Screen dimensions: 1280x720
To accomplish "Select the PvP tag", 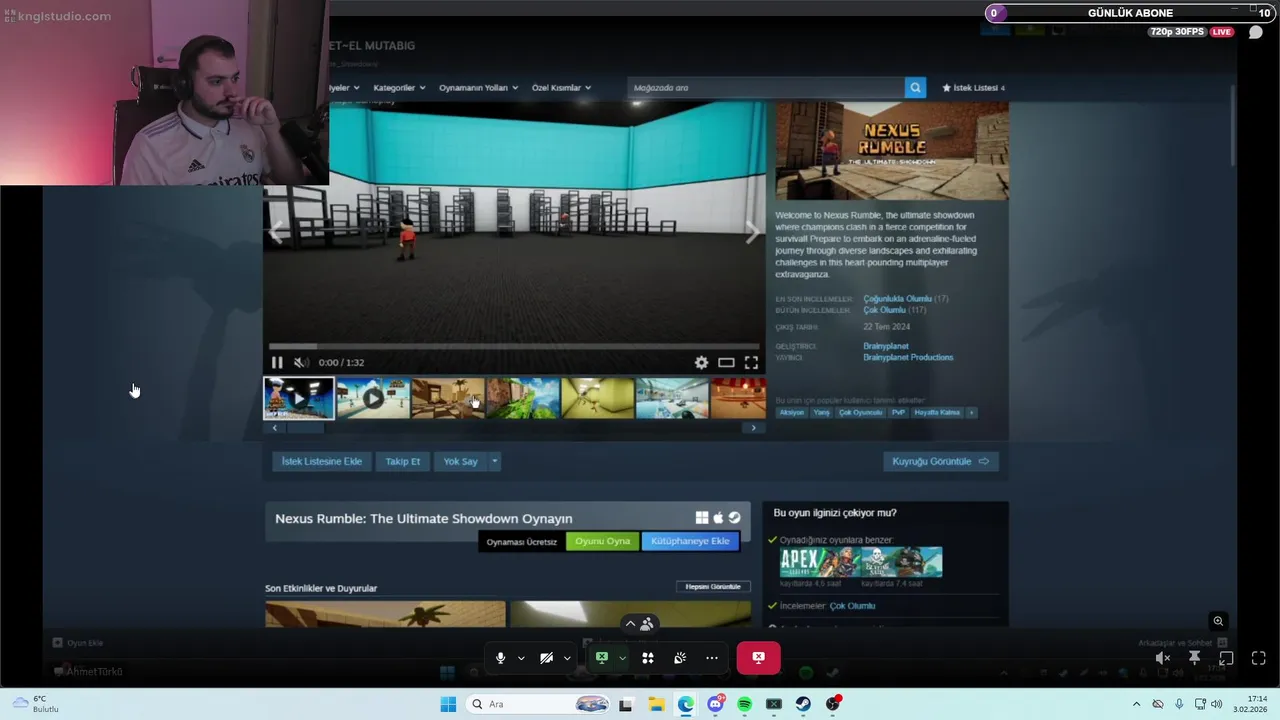I will pos(898,412).
